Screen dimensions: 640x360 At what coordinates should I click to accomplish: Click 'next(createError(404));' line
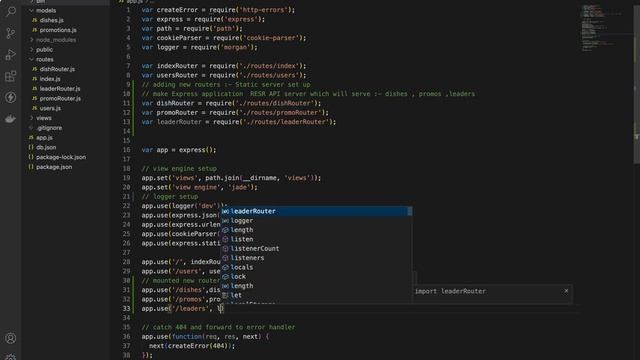click(x=192, y=346)
